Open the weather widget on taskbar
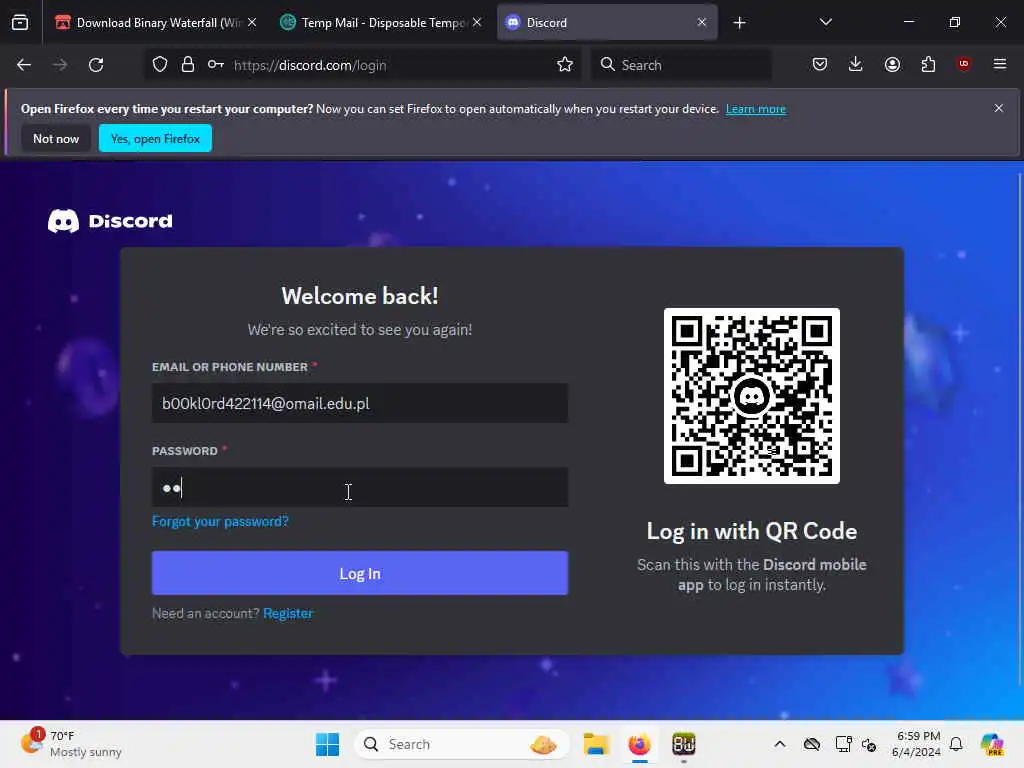Screen dimensions: 1024x768 (72, 744)
